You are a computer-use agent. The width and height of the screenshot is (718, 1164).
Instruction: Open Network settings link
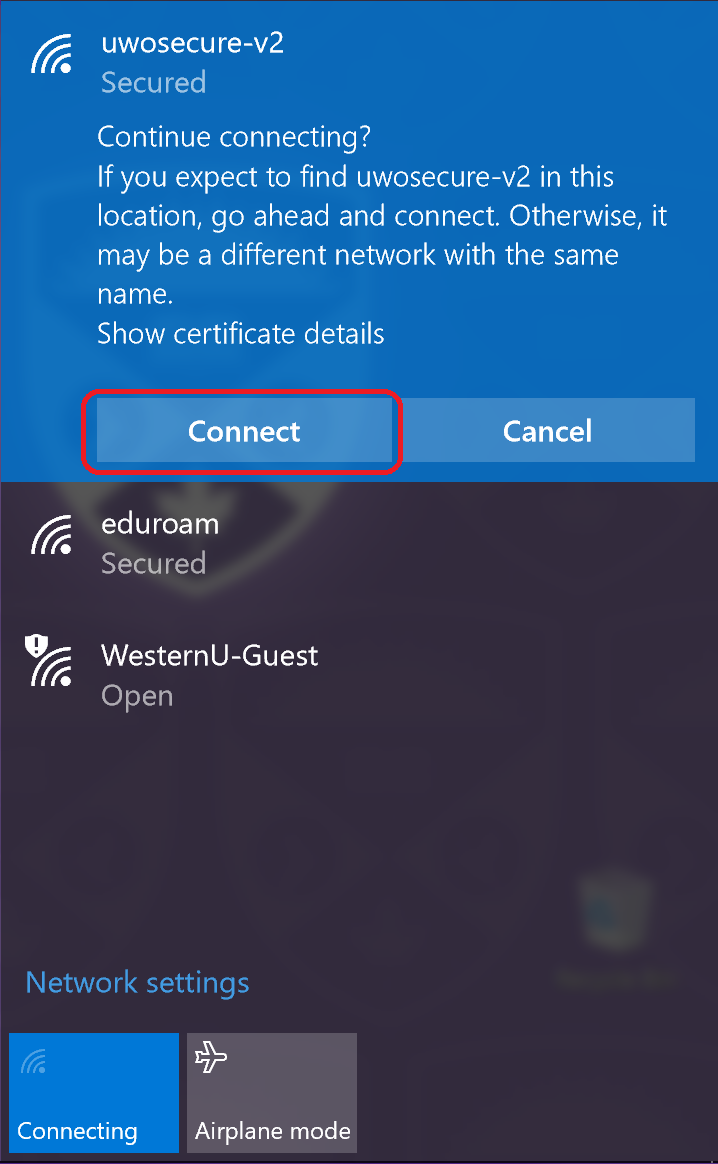coord(137,982)
